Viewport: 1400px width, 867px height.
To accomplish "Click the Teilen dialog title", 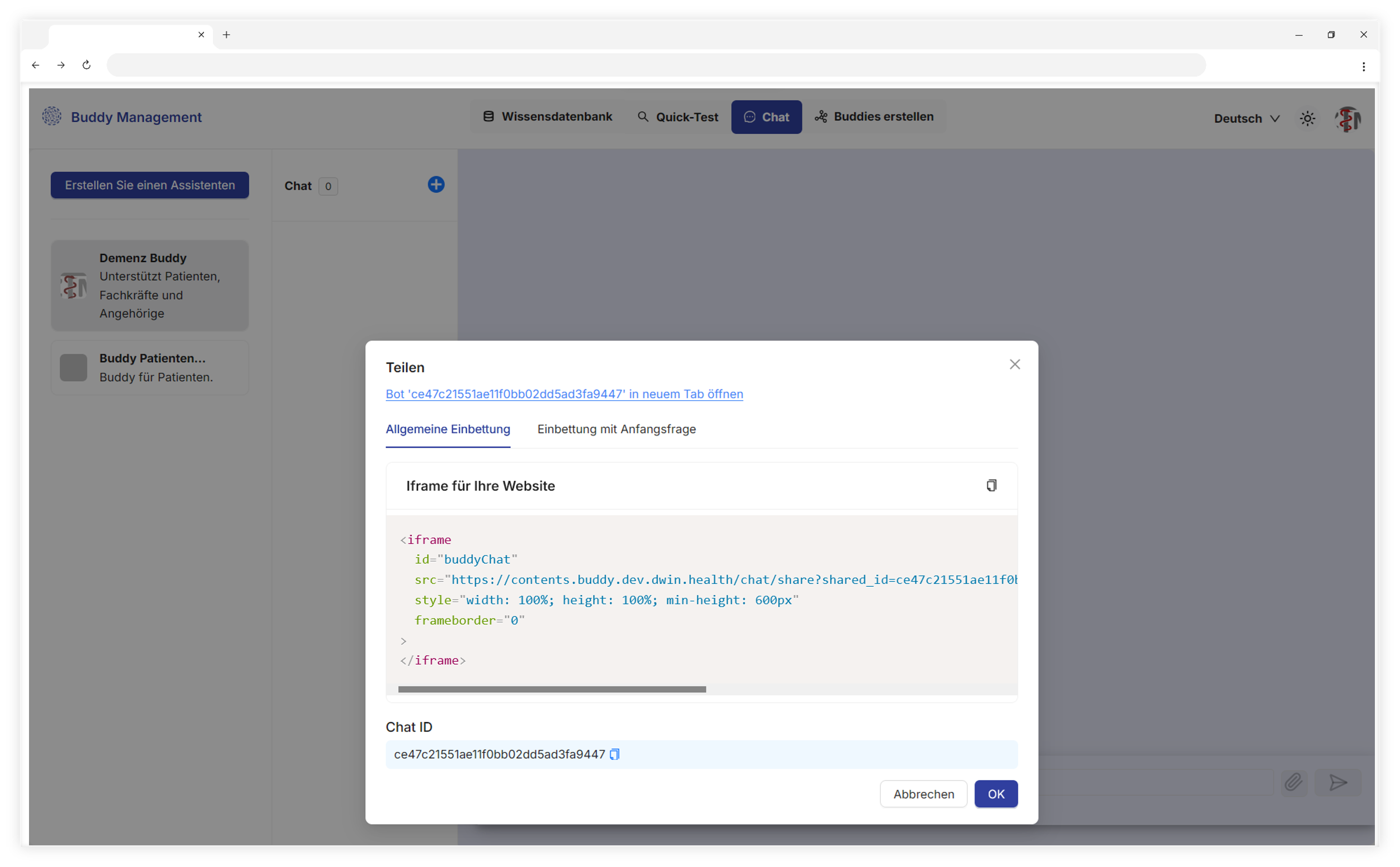I will (405, 368).
